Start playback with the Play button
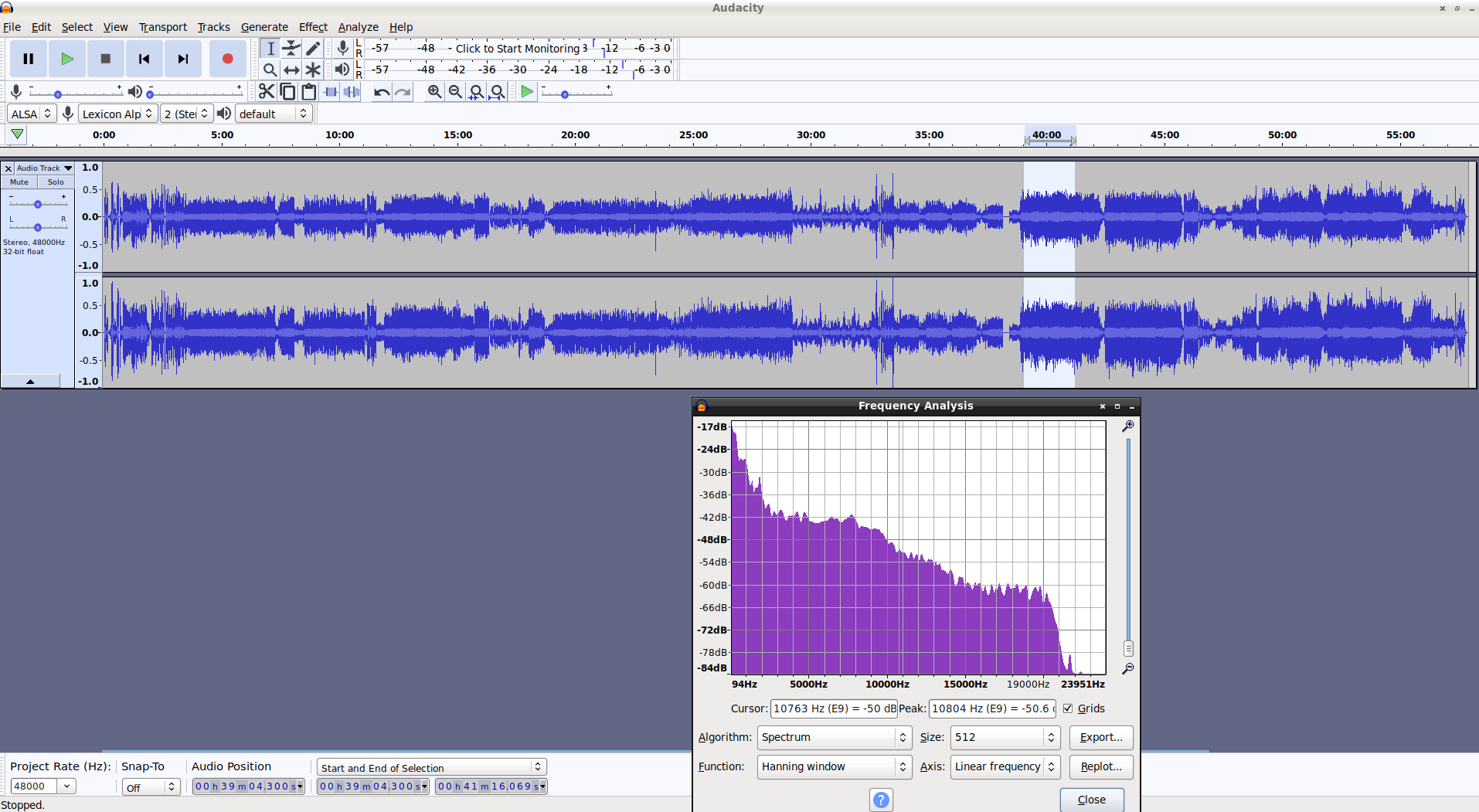The image size is (1479, 812). (x=67, y=59)
